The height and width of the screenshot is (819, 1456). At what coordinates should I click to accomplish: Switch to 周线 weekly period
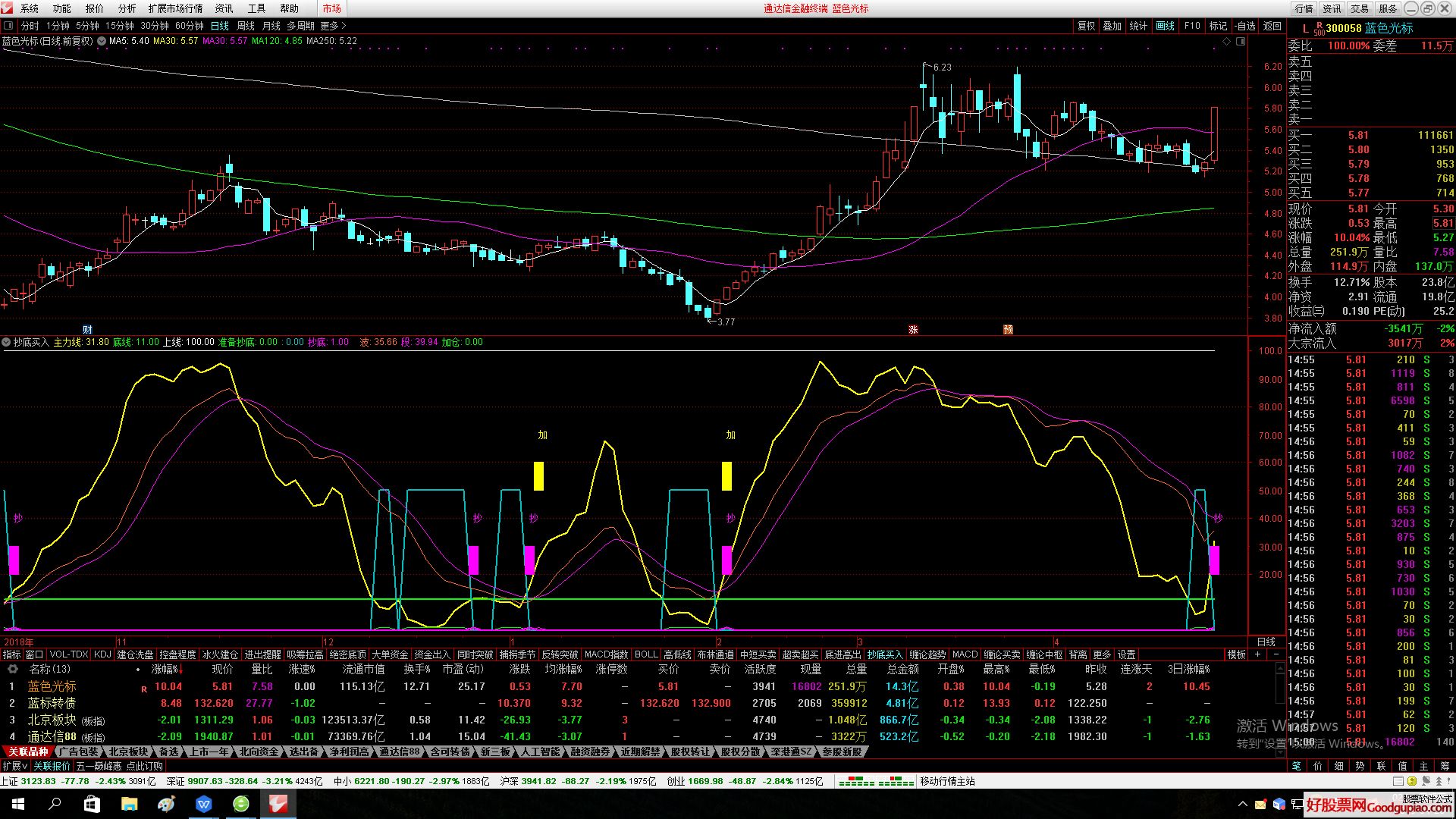246,26
